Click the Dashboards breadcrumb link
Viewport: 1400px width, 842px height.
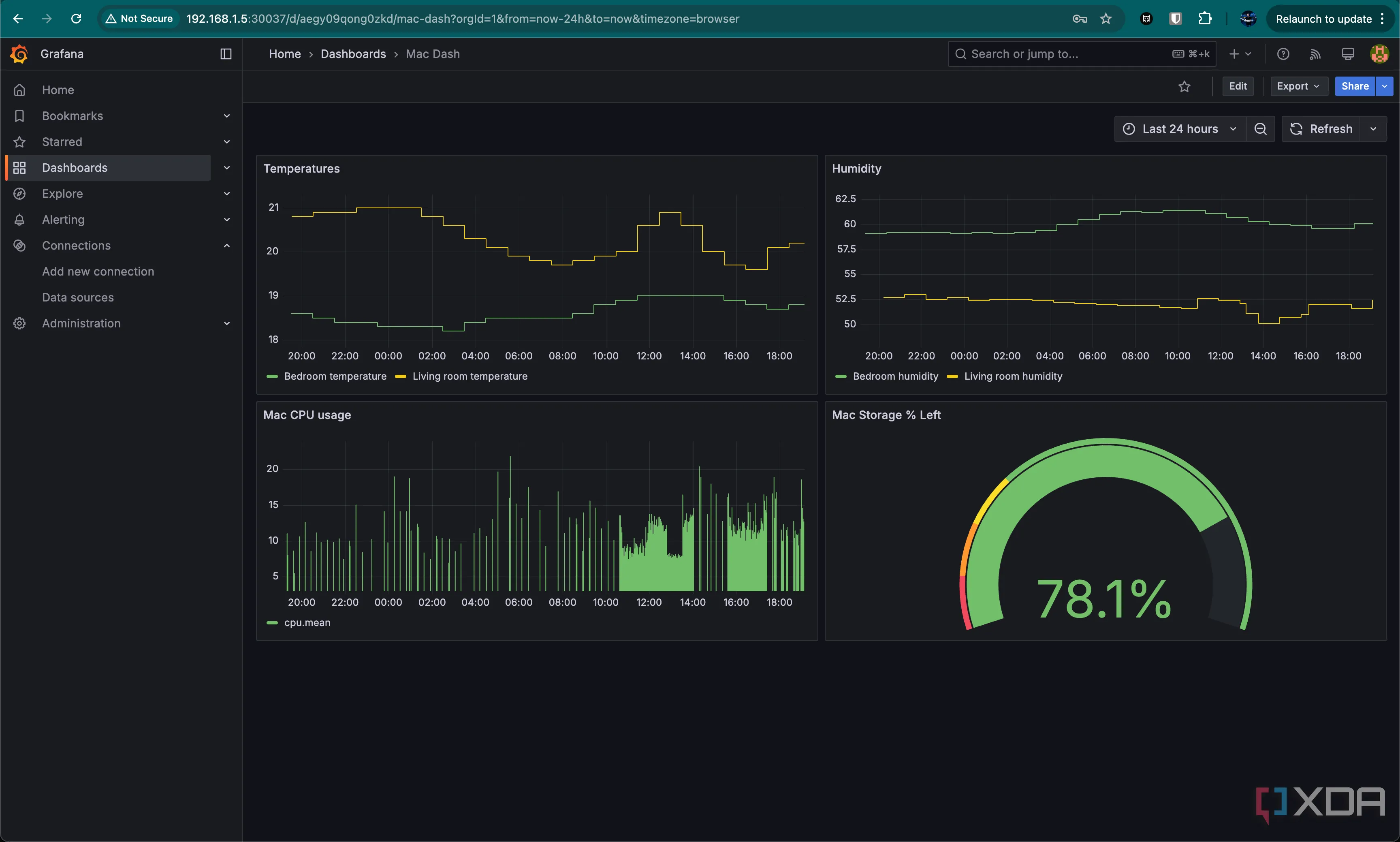click(x=353, y=54)
